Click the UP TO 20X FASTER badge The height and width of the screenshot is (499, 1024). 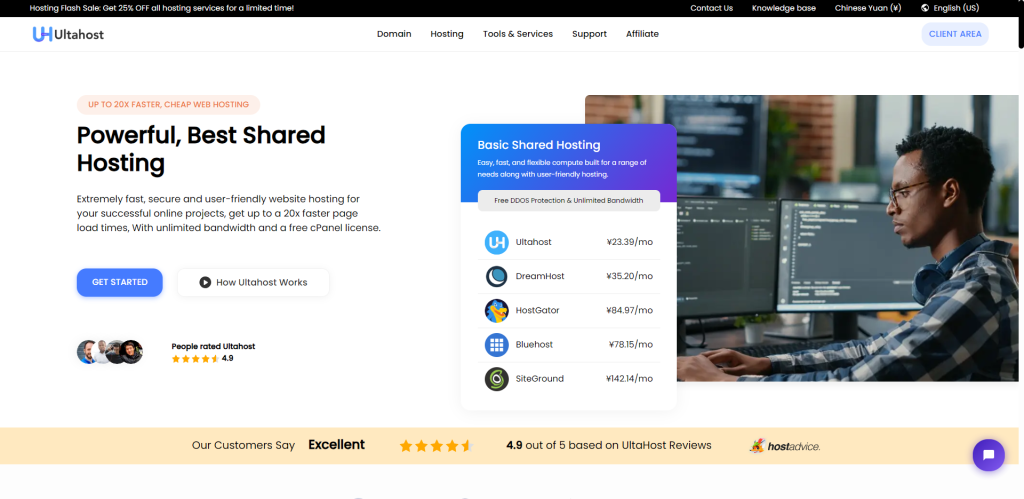coord(168,105)
